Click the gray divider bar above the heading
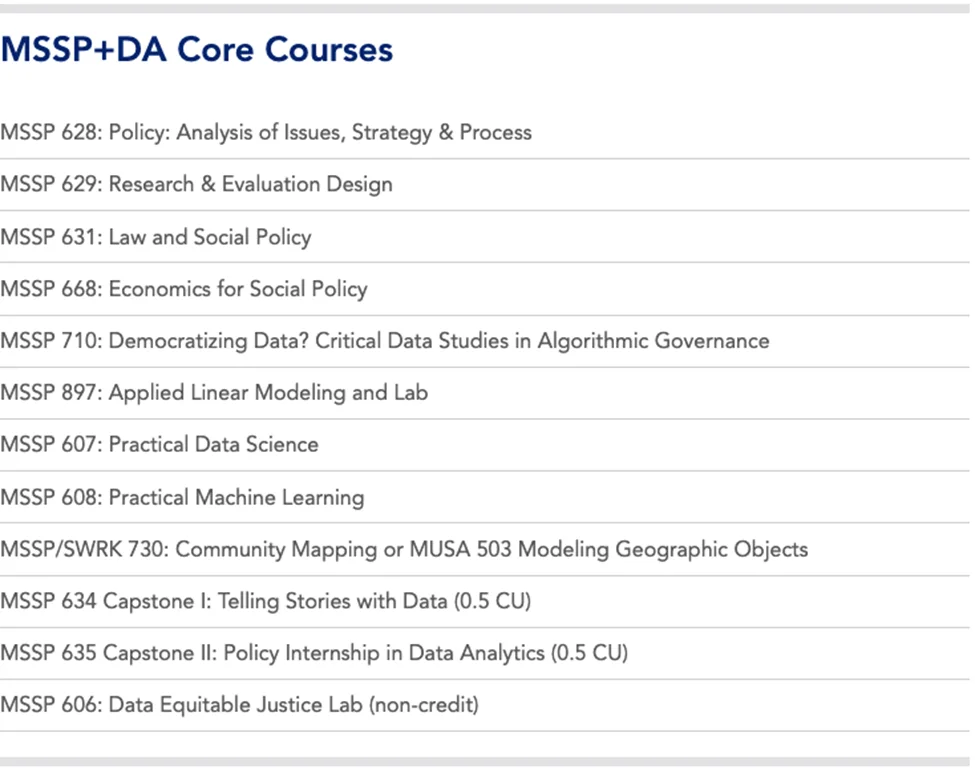 (x=487, y=8)
